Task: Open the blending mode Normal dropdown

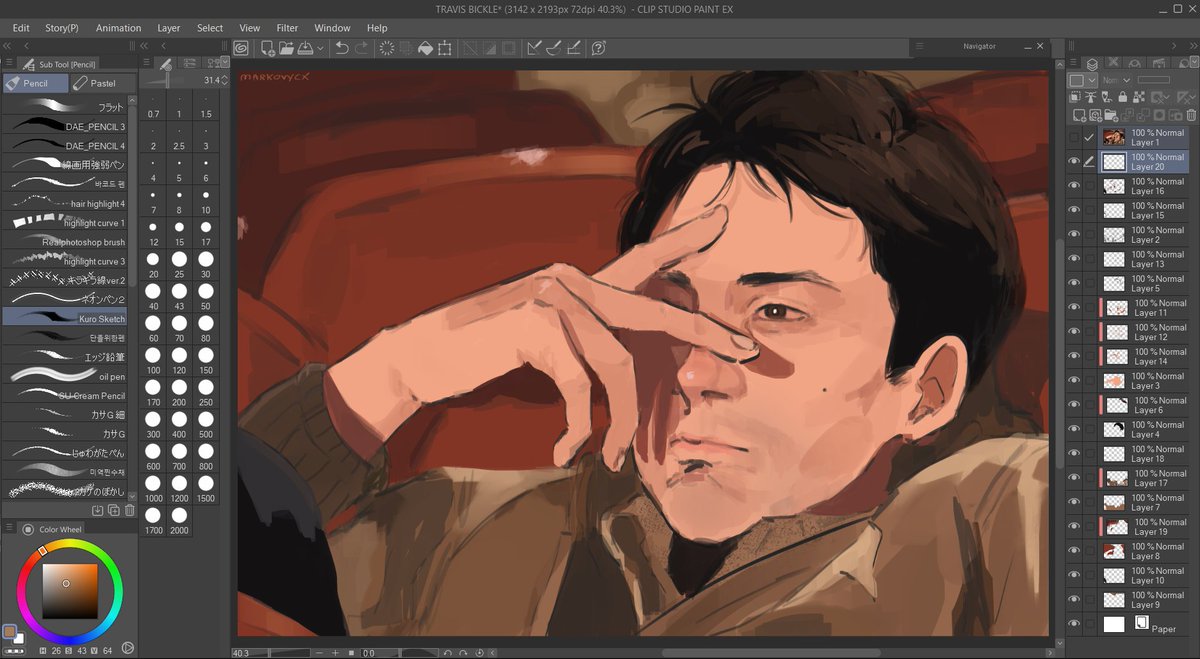Action: 1116,80
